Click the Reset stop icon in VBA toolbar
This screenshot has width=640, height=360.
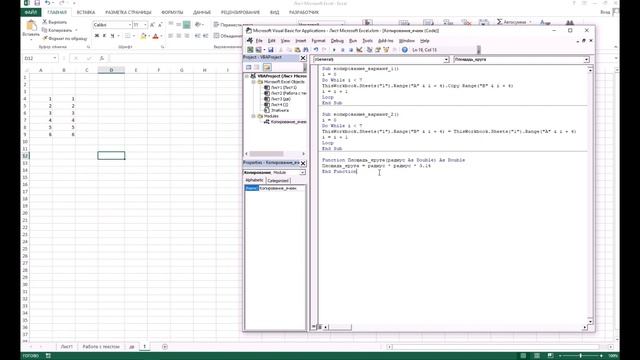(351, 50)
